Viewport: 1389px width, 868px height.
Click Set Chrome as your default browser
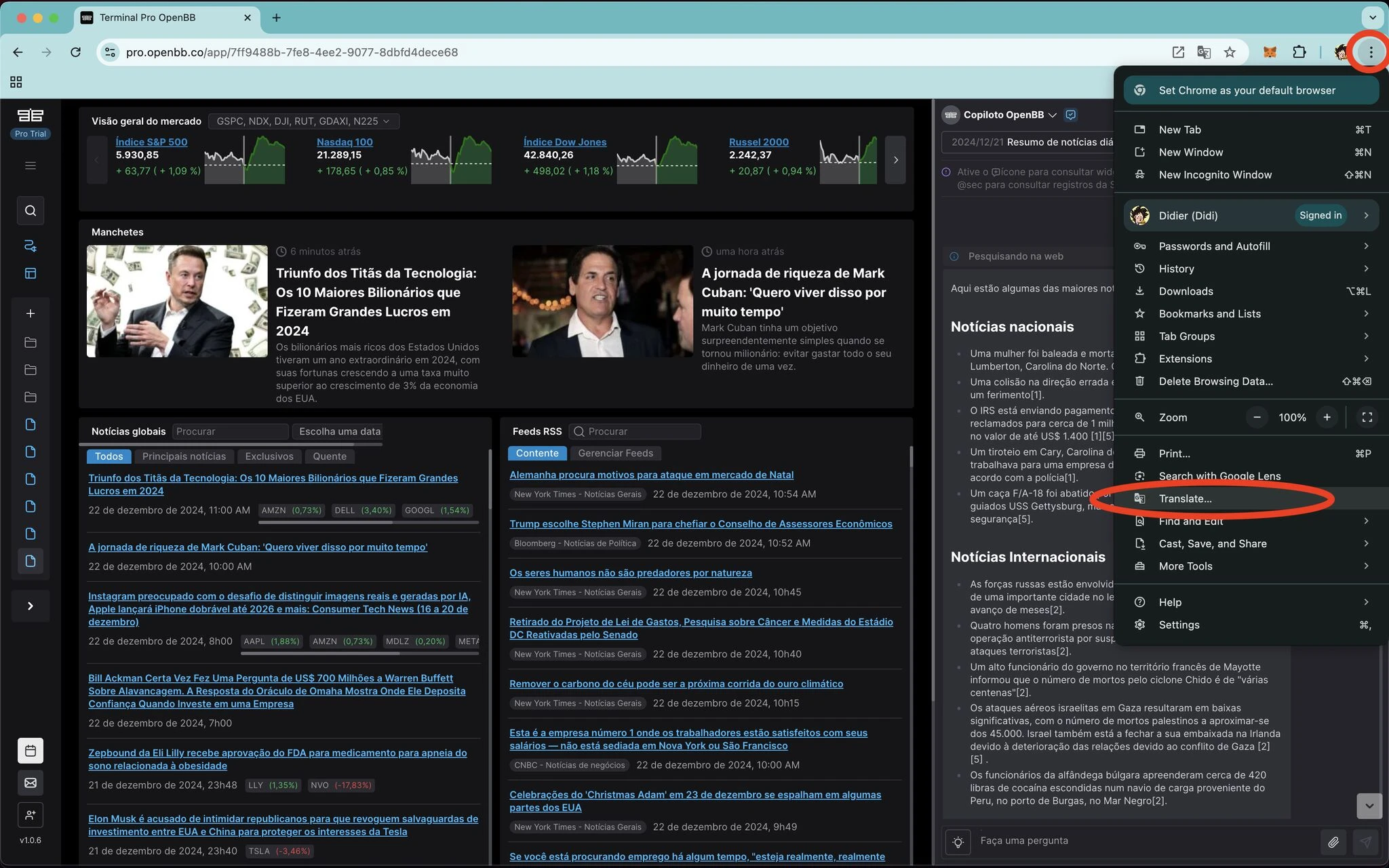tap(1247, 90)
